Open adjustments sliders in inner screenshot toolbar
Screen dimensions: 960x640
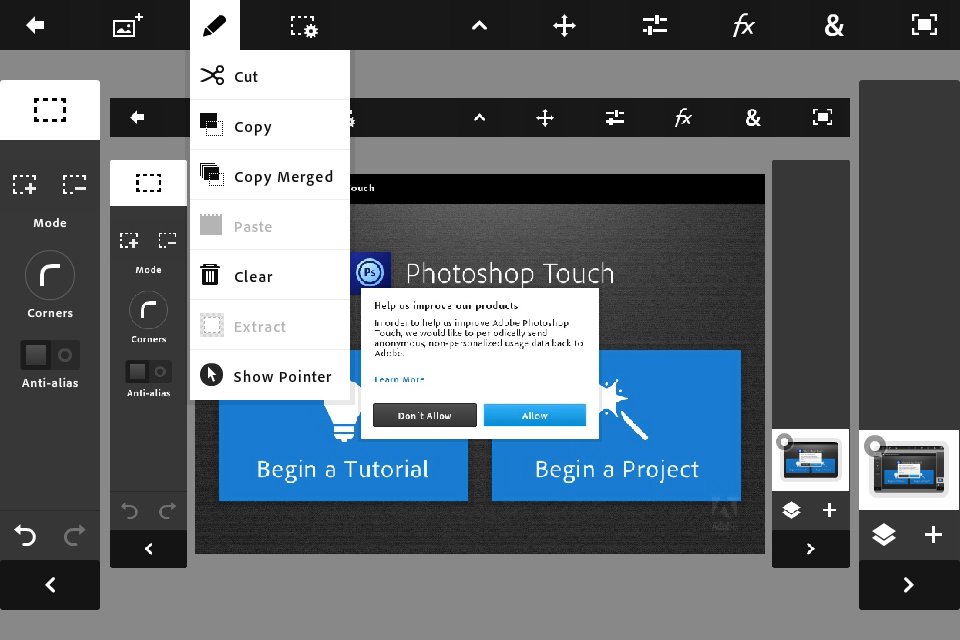(x=615, y=118)
